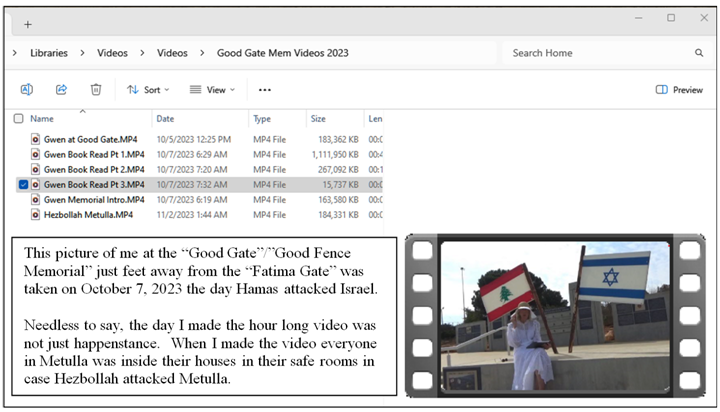Click the MP4 icon of Gwen at Good Gate
The width and height of the screenshot is (720, 412).
[36, 139]
